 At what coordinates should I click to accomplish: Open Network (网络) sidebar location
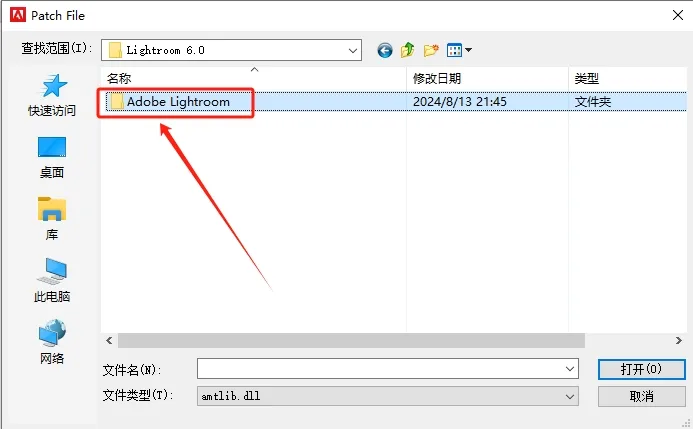(52, 342)
